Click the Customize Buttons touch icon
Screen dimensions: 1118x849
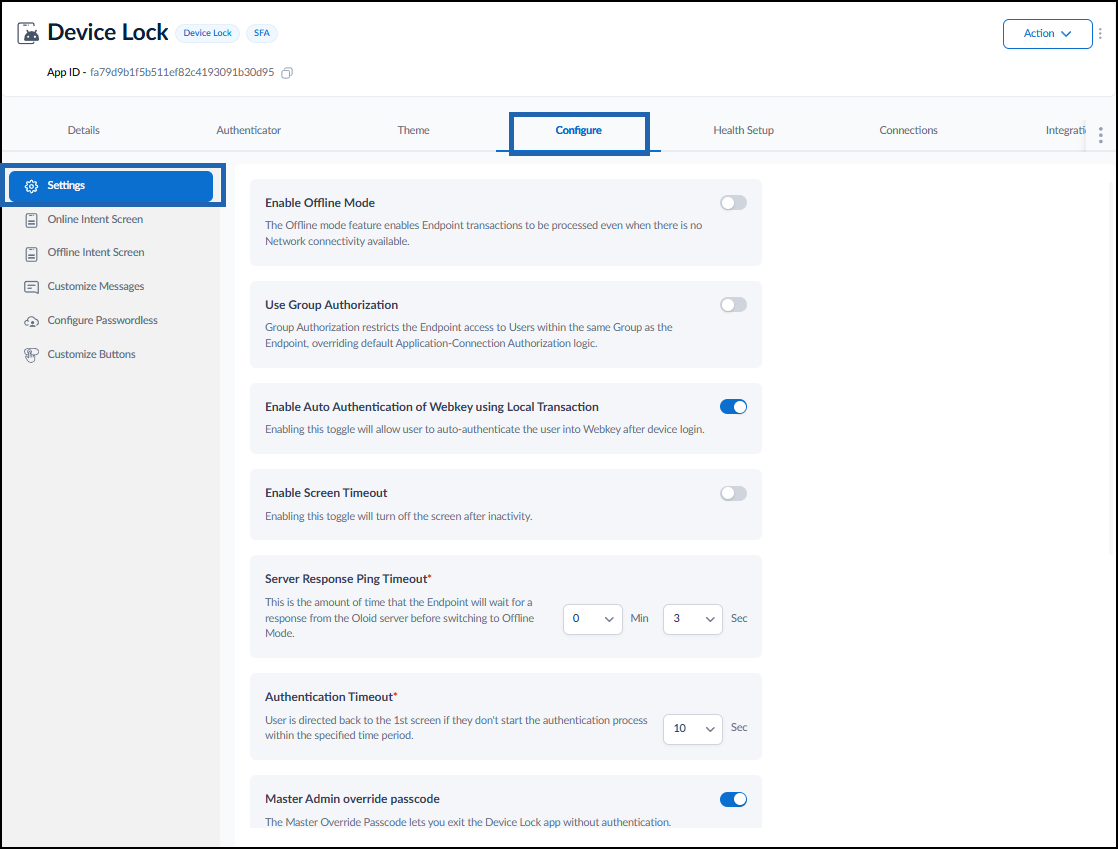[31, 355]
